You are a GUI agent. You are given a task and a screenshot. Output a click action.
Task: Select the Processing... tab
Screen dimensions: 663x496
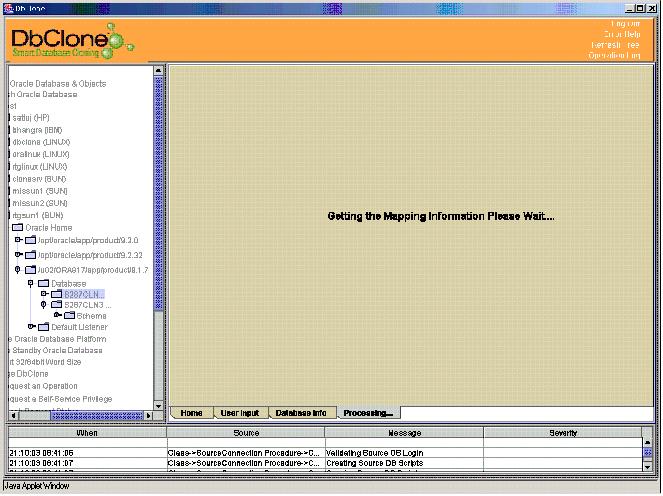pos(368,413)
